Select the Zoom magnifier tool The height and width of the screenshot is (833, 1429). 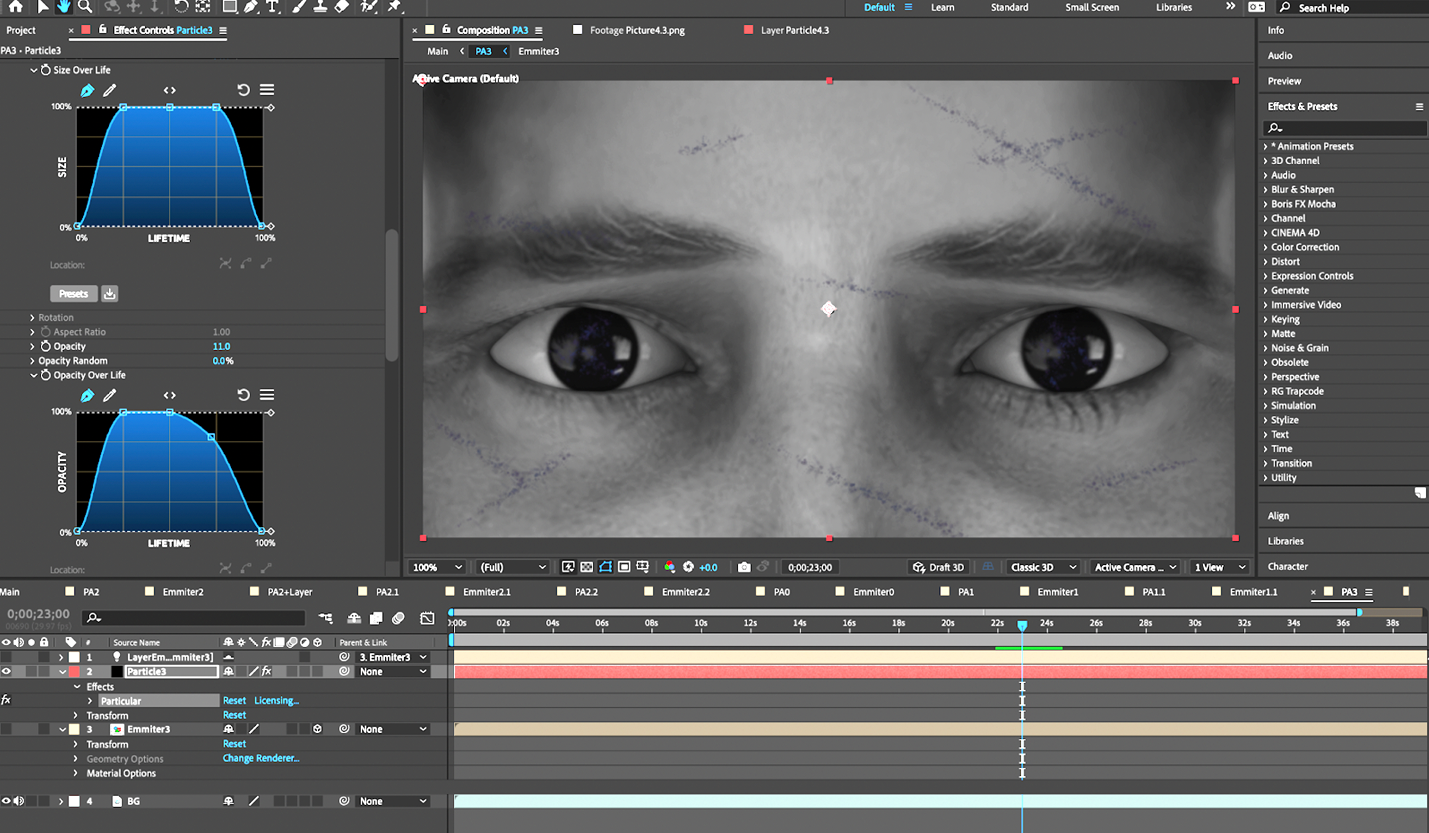[x=85, y=7]
